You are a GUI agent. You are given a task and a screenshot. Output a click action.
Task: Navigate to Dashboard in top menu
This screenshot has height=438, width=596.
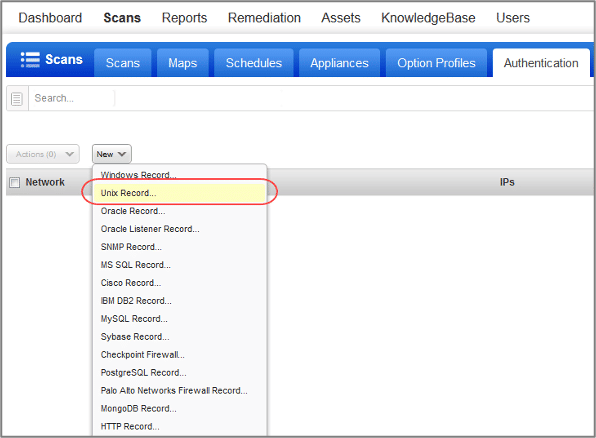(50, 18)
